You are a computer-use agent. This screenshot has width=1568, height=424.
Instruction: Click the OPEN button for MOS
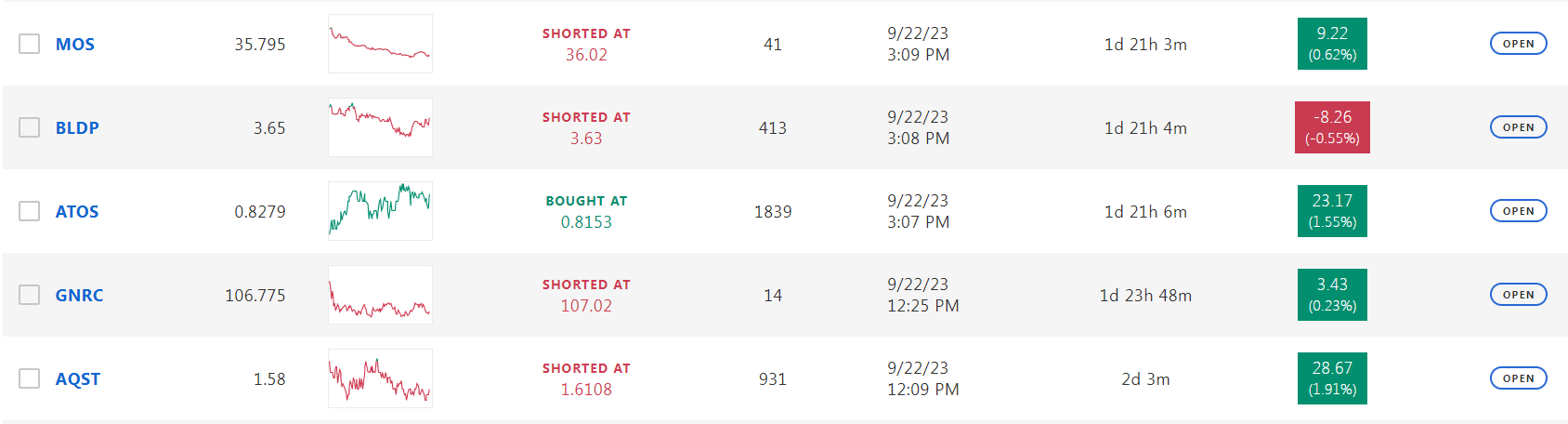[1518, 44]
